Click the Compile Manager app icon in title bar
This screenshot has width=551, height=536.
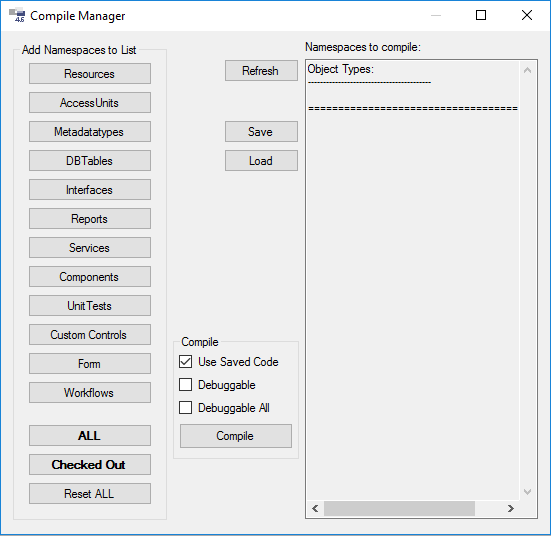[x=17, y=15]
